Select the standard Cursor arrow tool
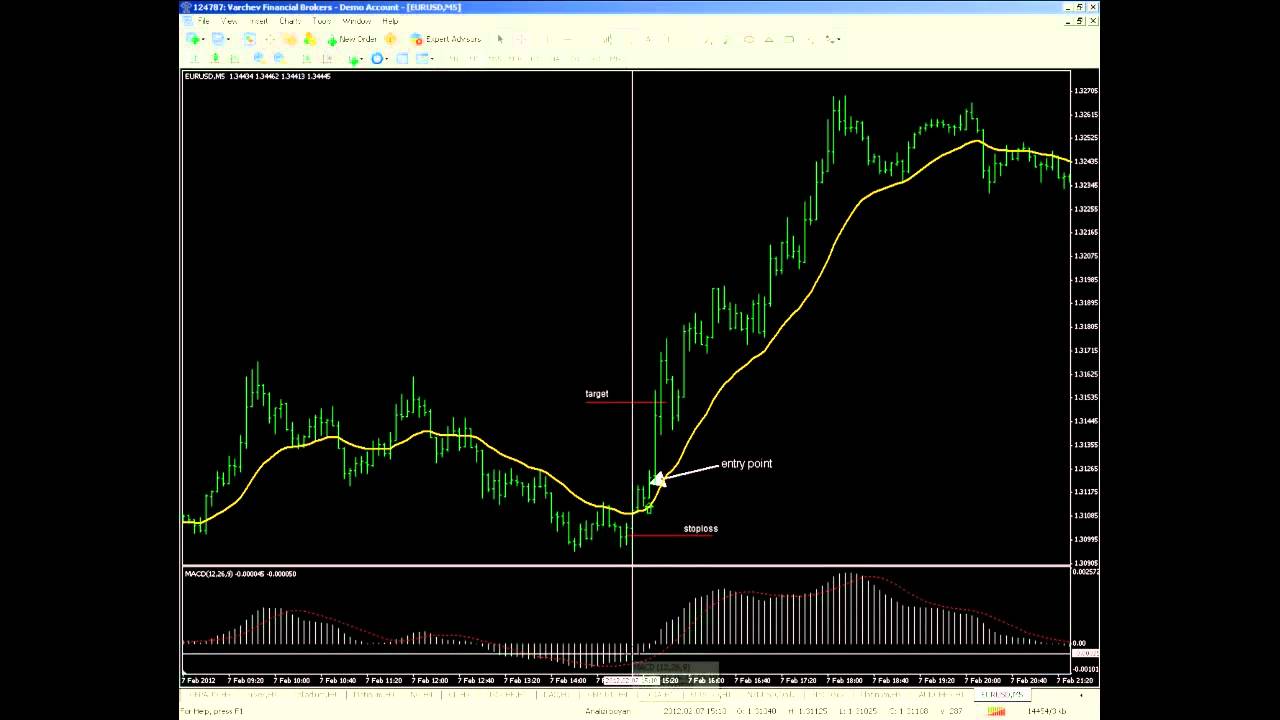The width and height of the screenshot is (1280, 720). (x=500, y=39)
